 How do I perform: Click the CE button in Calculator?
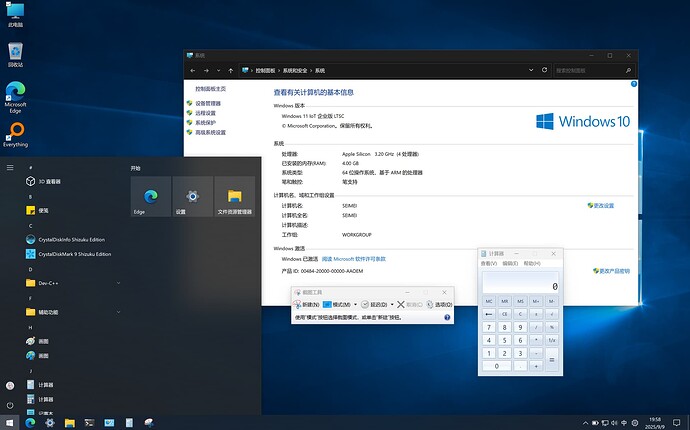[504, 314]
